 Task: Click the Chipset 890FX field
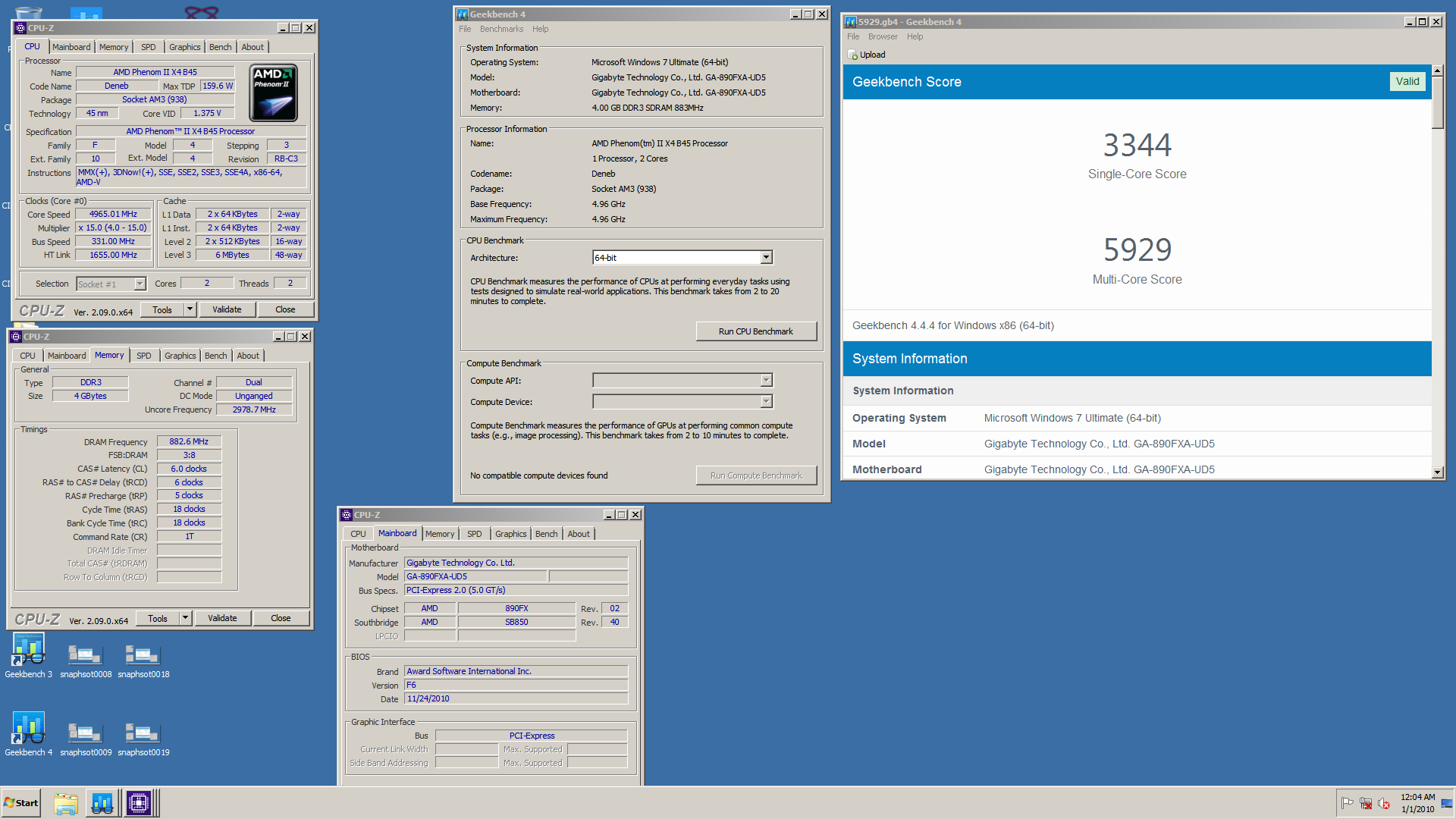(516, 608)
